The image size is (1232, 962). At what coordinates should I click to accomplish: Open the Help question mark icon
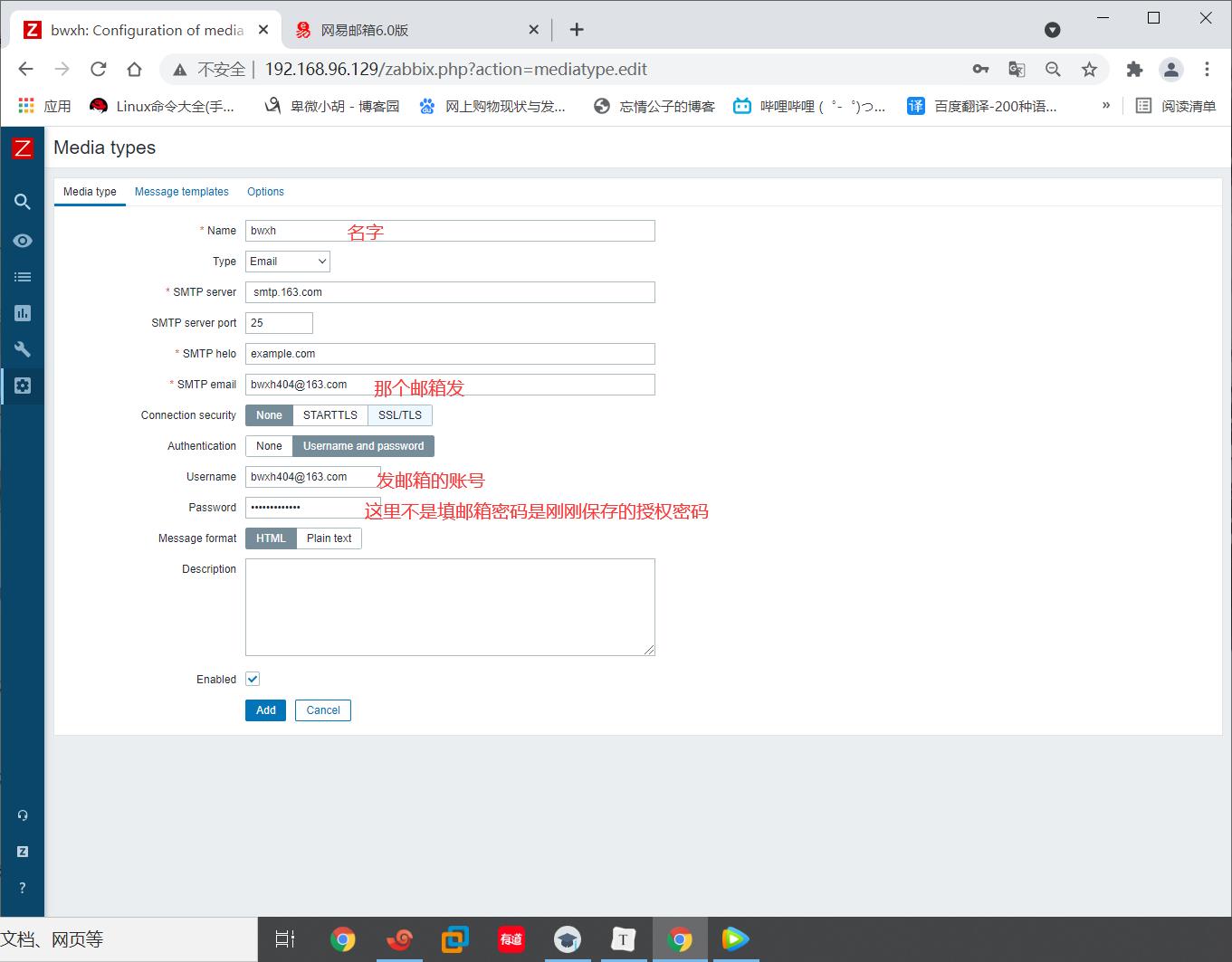23,888
